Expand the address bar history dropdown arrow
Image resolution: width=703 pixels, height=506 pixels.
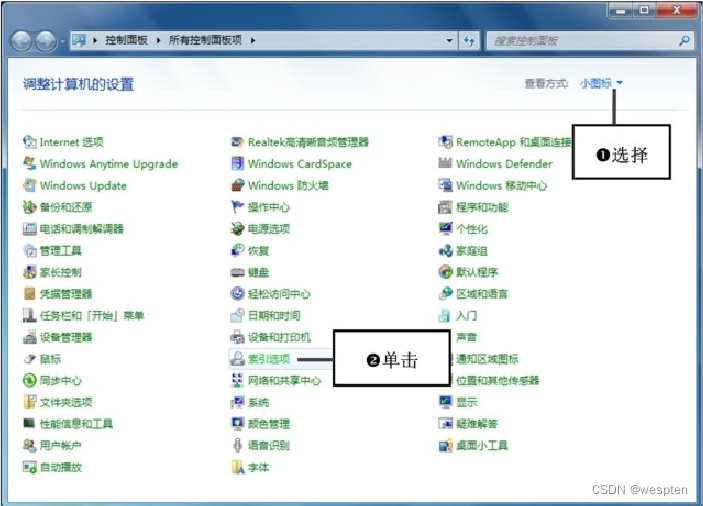tap(449, 41)
